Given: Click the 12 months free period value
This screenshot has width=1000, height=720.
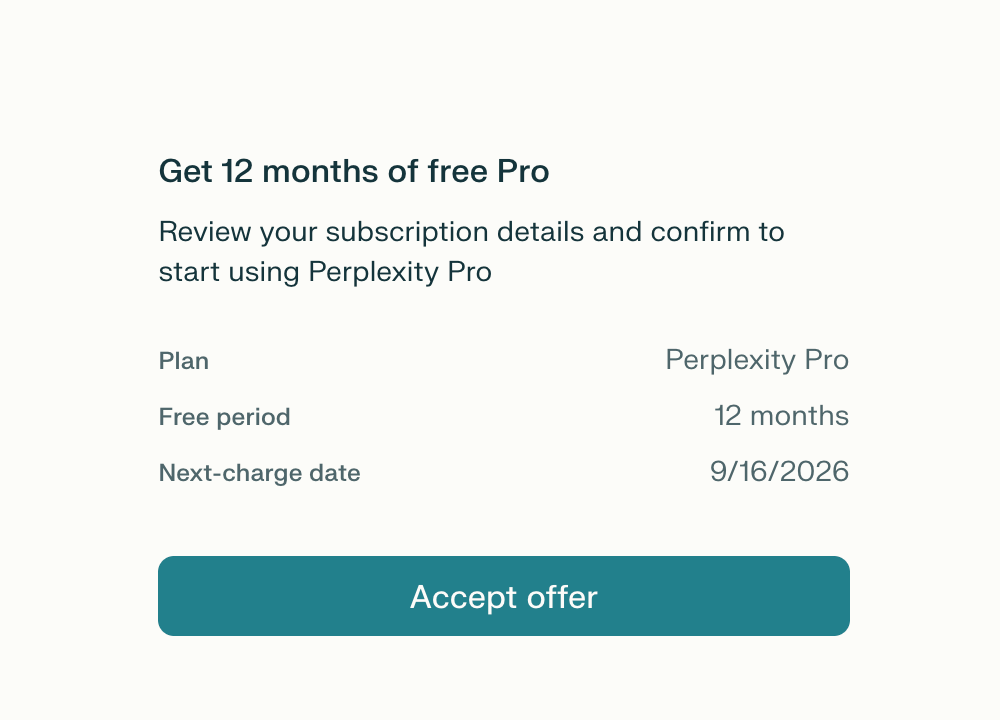Looking at the screenshot, I should (781, 416).
